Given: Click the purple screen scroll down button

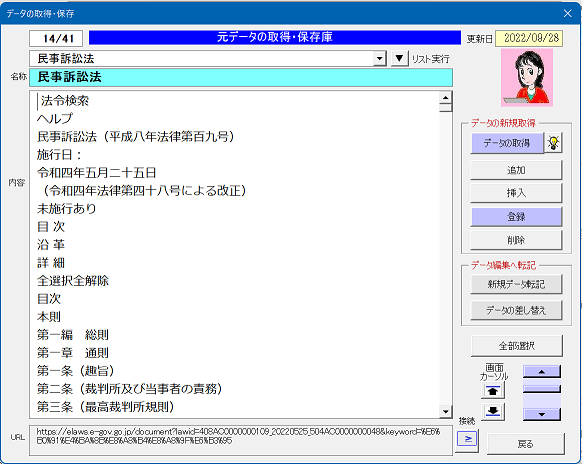Looking at the screenshot, I should 542,414.
